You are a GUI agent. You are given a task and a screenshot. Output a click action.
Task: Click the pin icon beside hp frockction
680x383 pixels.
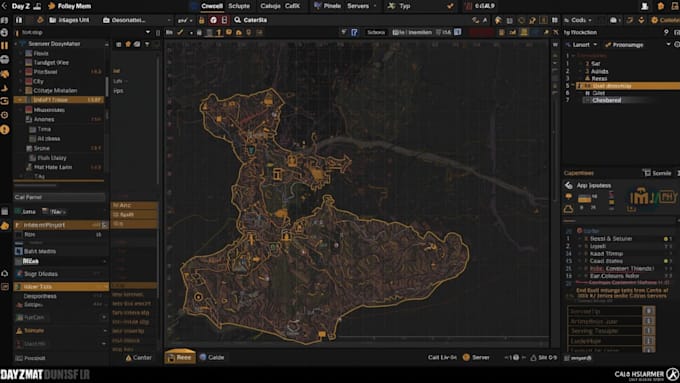tap(666, 32)
